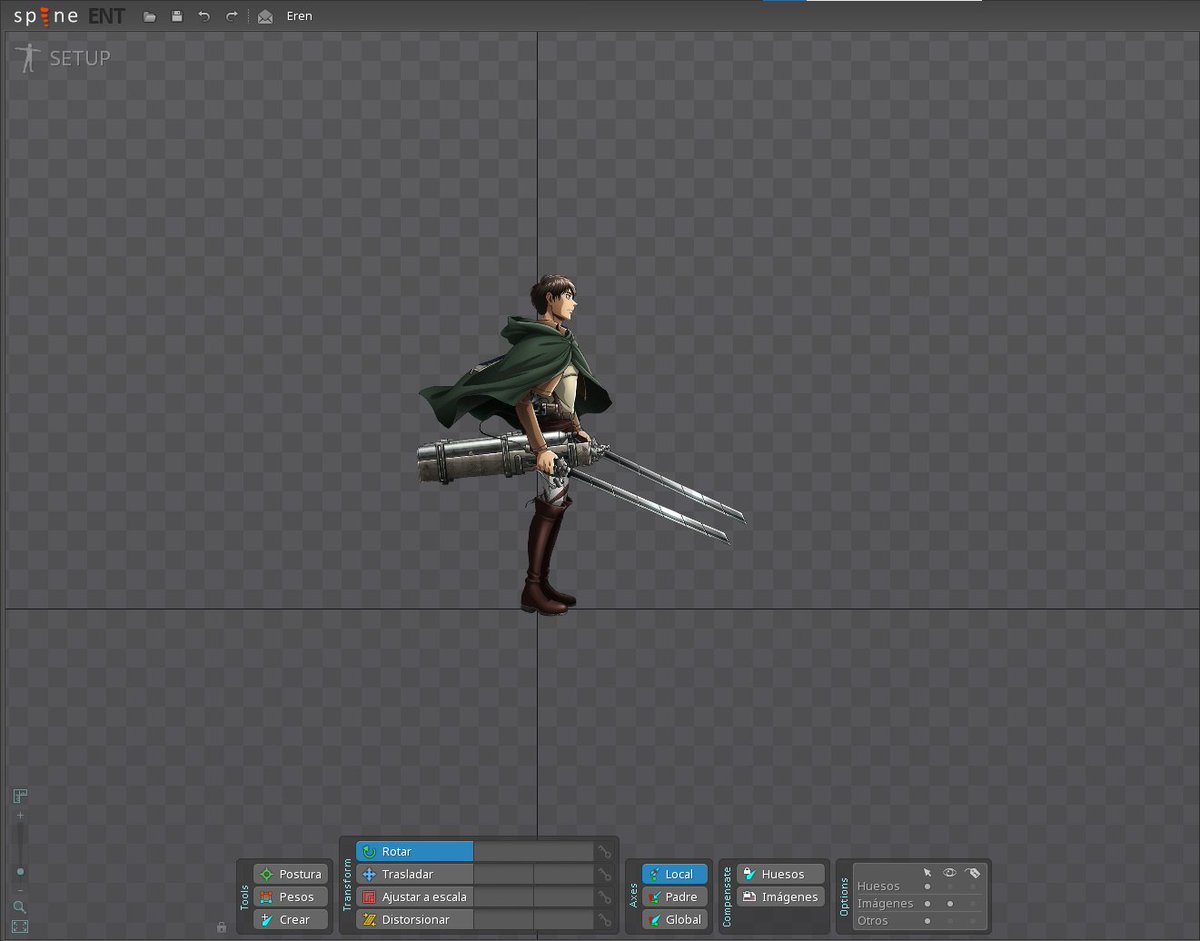
Task: Zoom in with the plus icon
Action: (20, 815)
